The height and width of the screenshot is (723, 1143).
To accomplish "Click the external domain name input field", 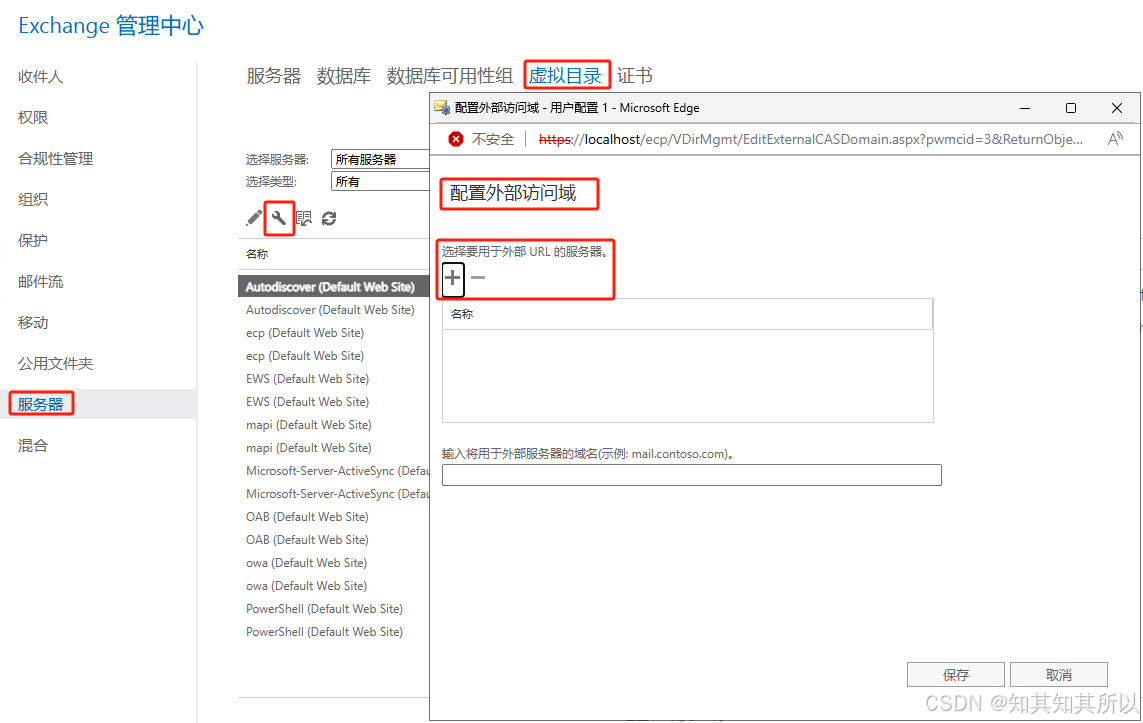I will pos(692,475).
